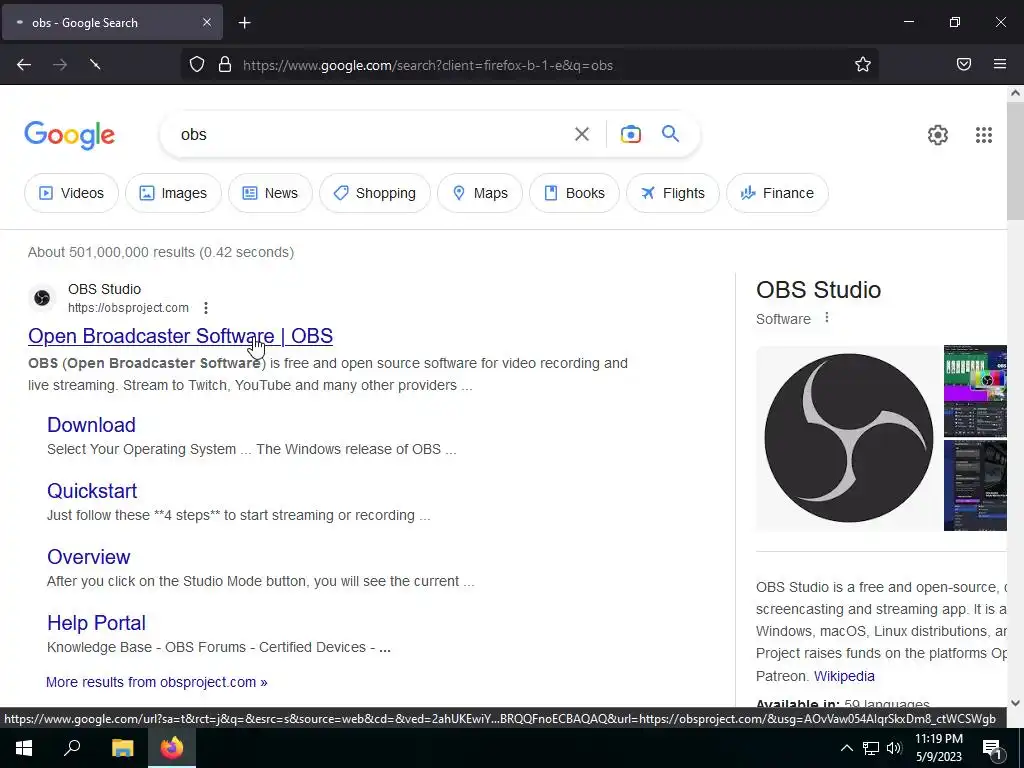Go to Google homepage via logo
The width and height of the screenshot is (1024, 768).
click(x=70, y=135)
